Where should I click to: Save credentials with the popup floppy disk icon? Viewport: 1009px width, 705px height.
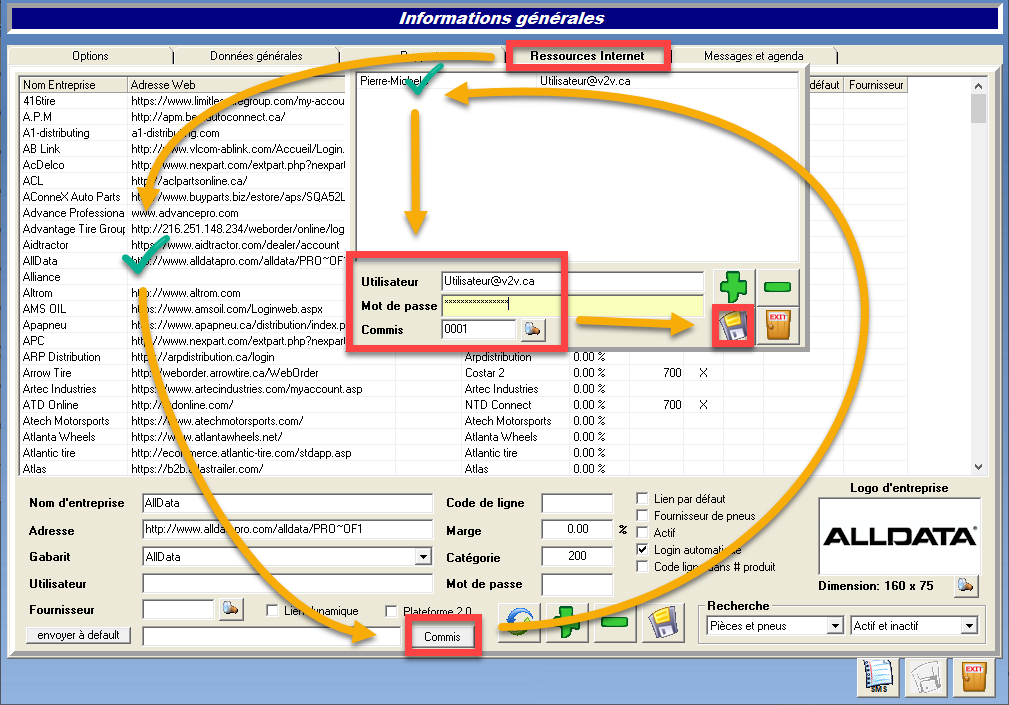tap(734, 325)
